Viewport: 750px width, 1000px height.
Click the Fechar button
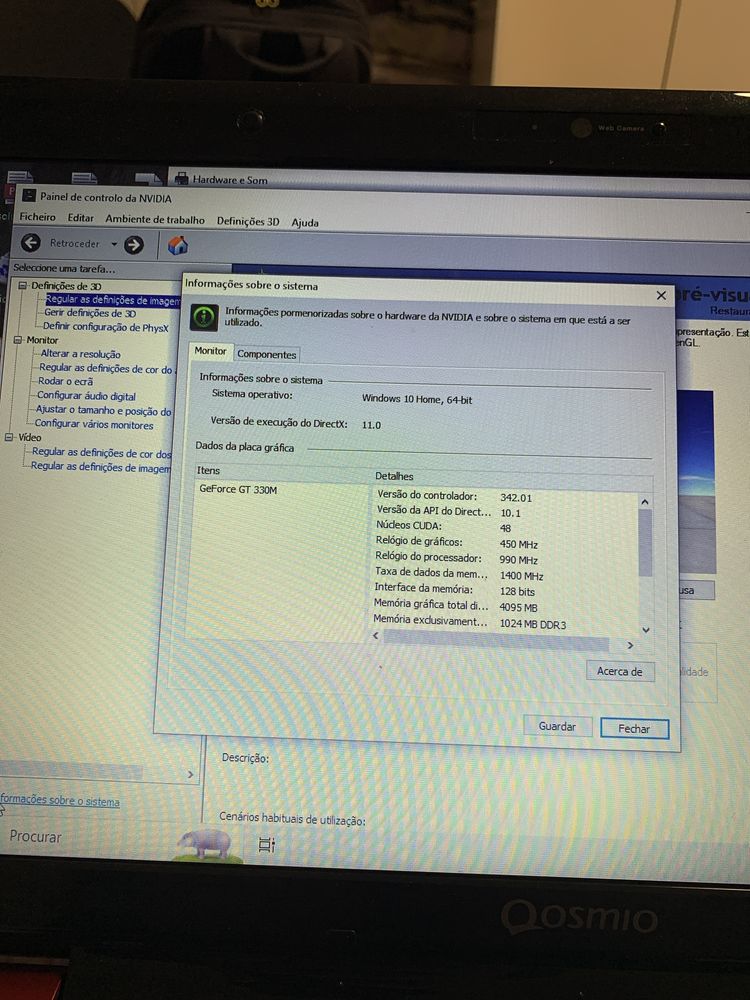tap(634, 728)
